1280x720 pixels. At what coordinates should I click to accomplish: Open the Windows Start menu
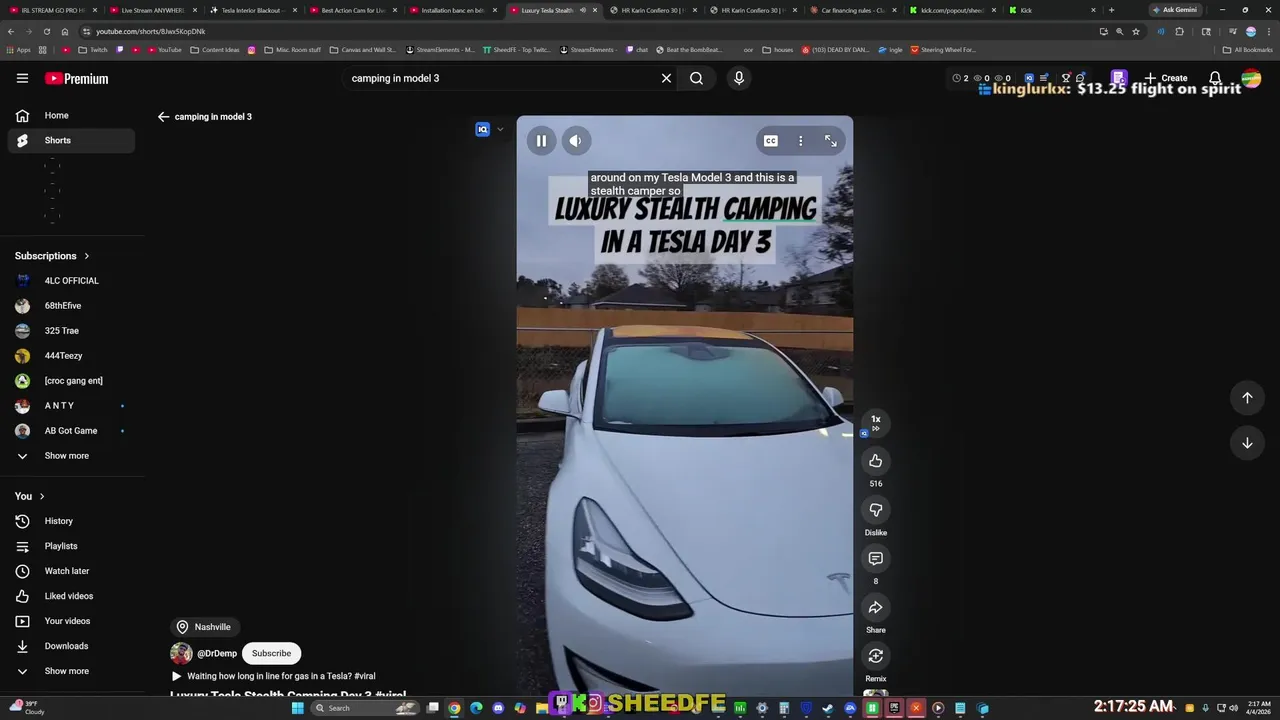(x=297, y=708)
